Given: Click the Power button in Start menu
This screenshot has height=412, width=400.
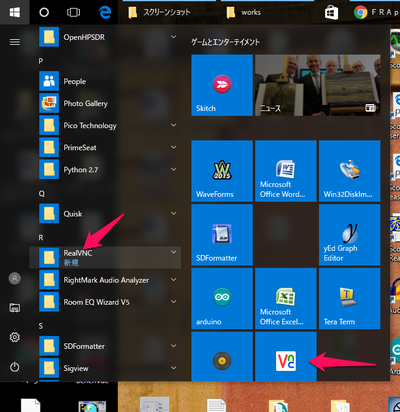Looking at the screenshot, I should (15, 367).
